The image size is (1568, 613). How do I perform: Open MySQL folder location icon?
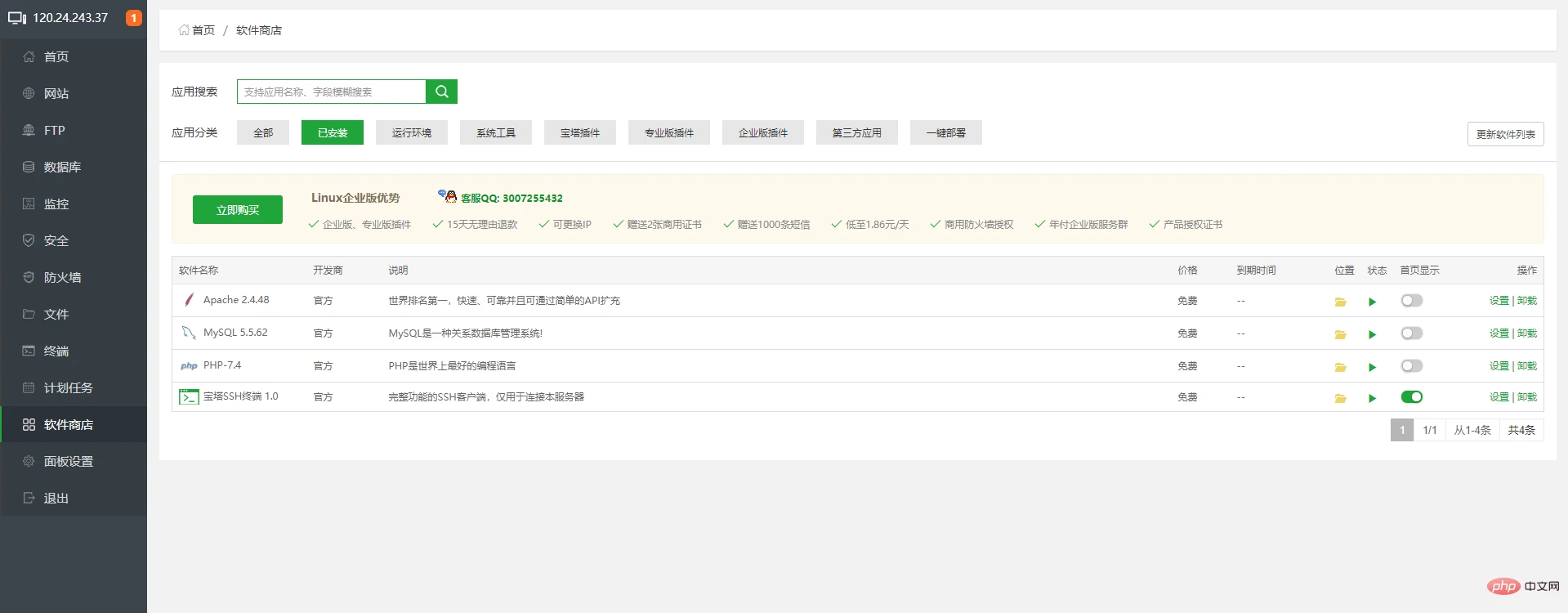[1340, 334]
